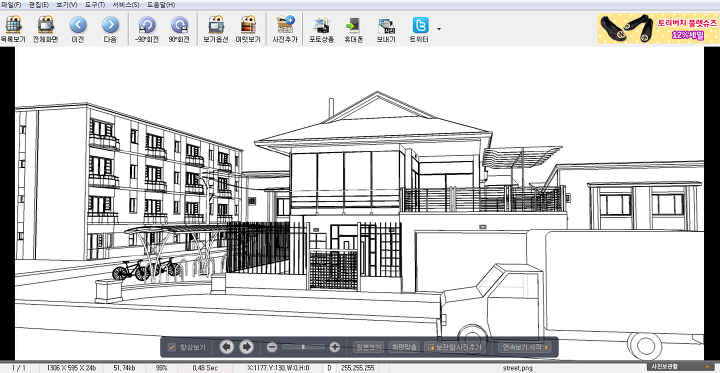The width and height of the screenshot is (720, 373).
Task: Click the 화면맞춤 fit-to-screen button
Action: 403,347
